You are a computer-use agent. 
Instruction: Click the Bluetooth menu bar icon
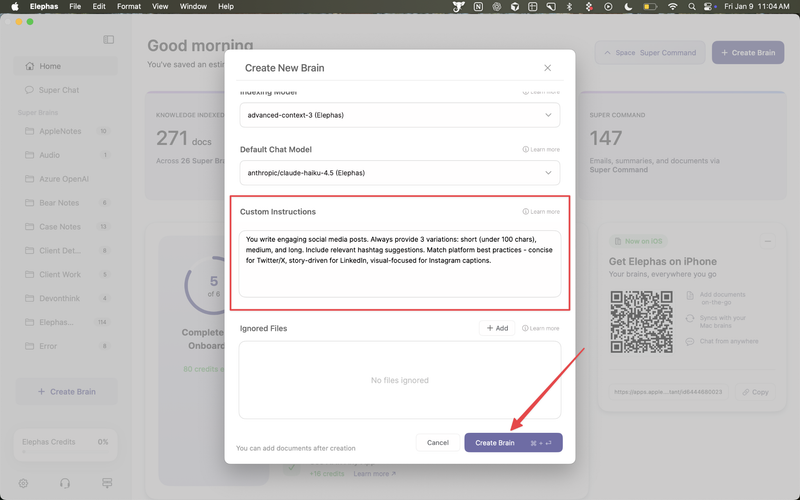(570, 7)
